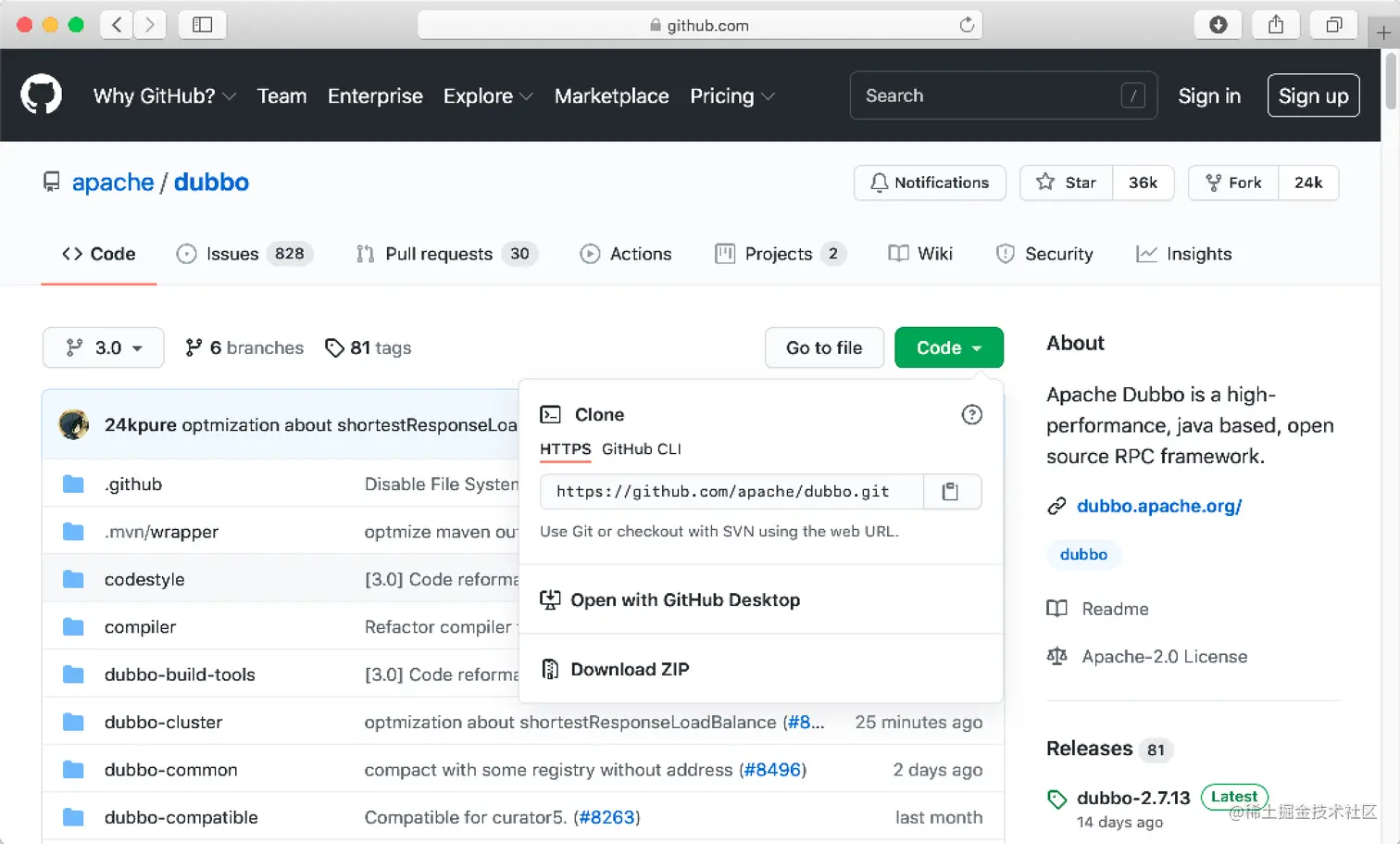Image resolution: width=1400 pixels, height=844 pixels.
Task: Select the Code tab
Action: (x=99, y=254)
